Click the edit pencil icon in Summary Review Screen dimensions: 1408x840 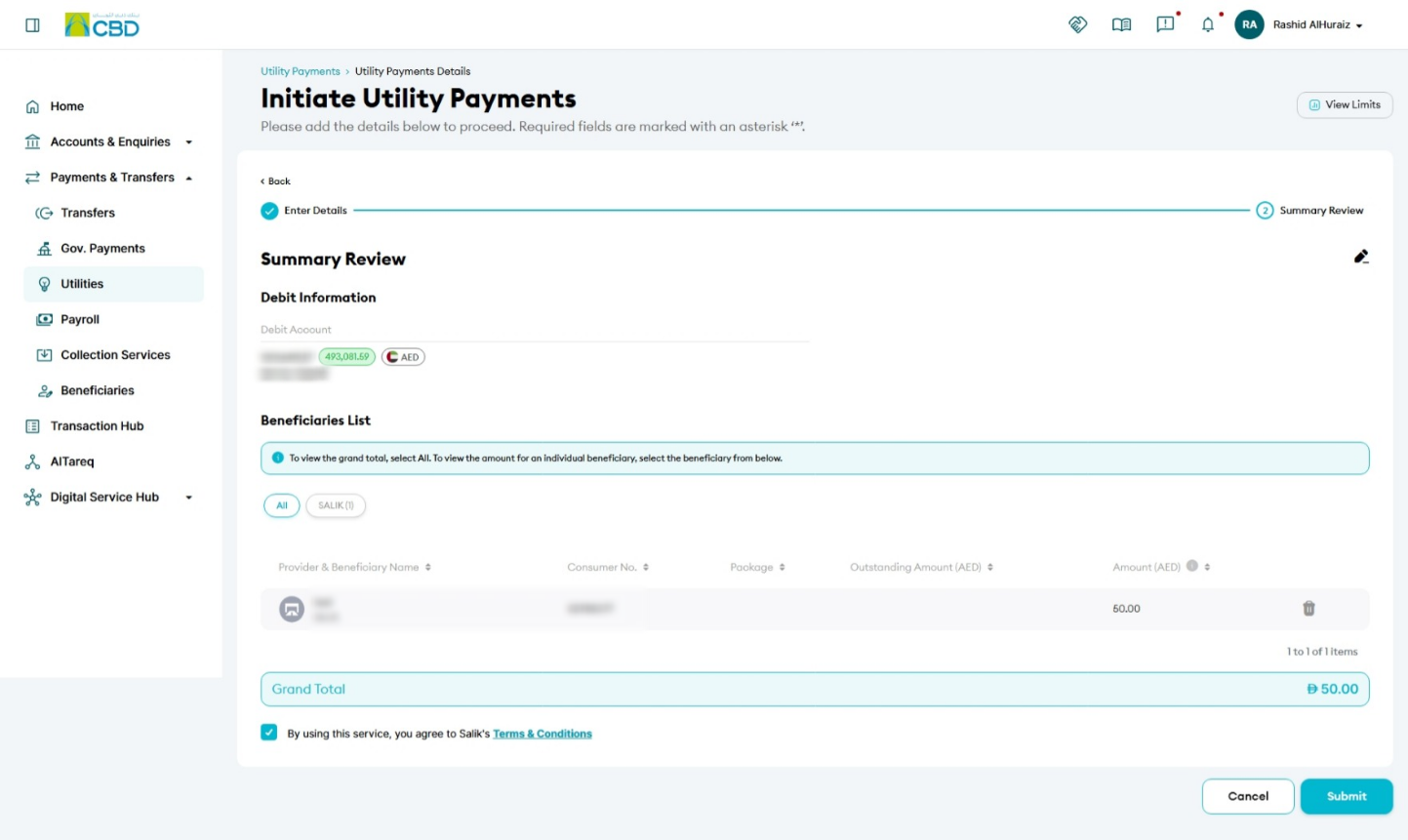pos(1361,257)
